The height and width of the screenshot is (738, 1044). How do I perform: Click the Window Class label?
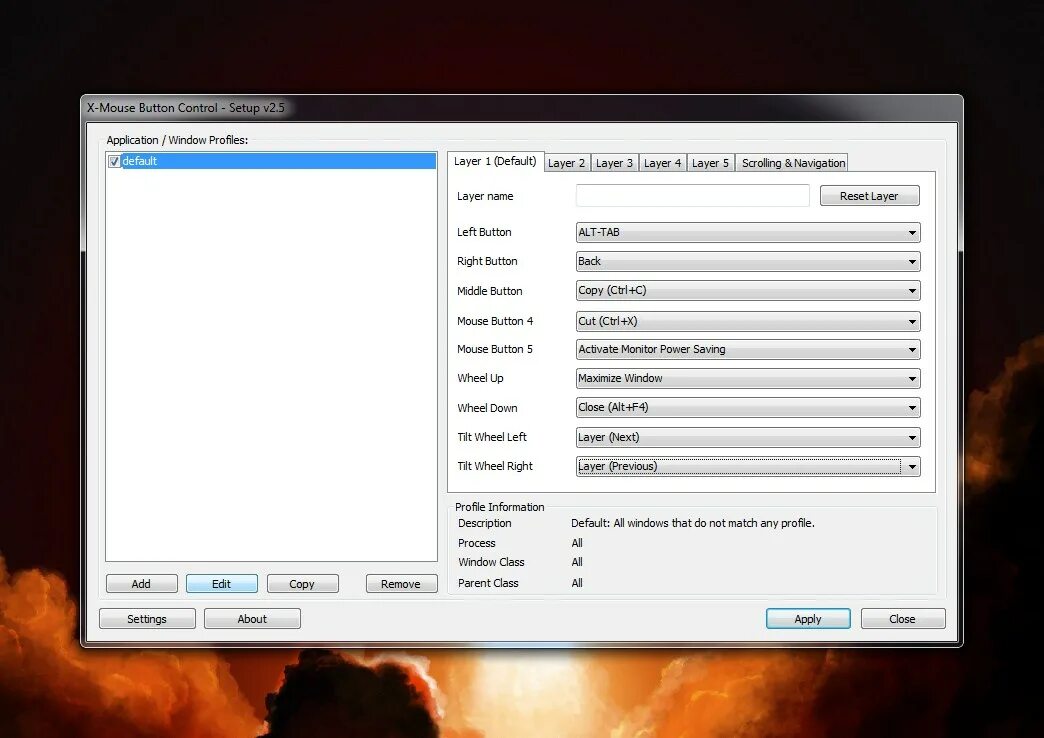[491, 562]
